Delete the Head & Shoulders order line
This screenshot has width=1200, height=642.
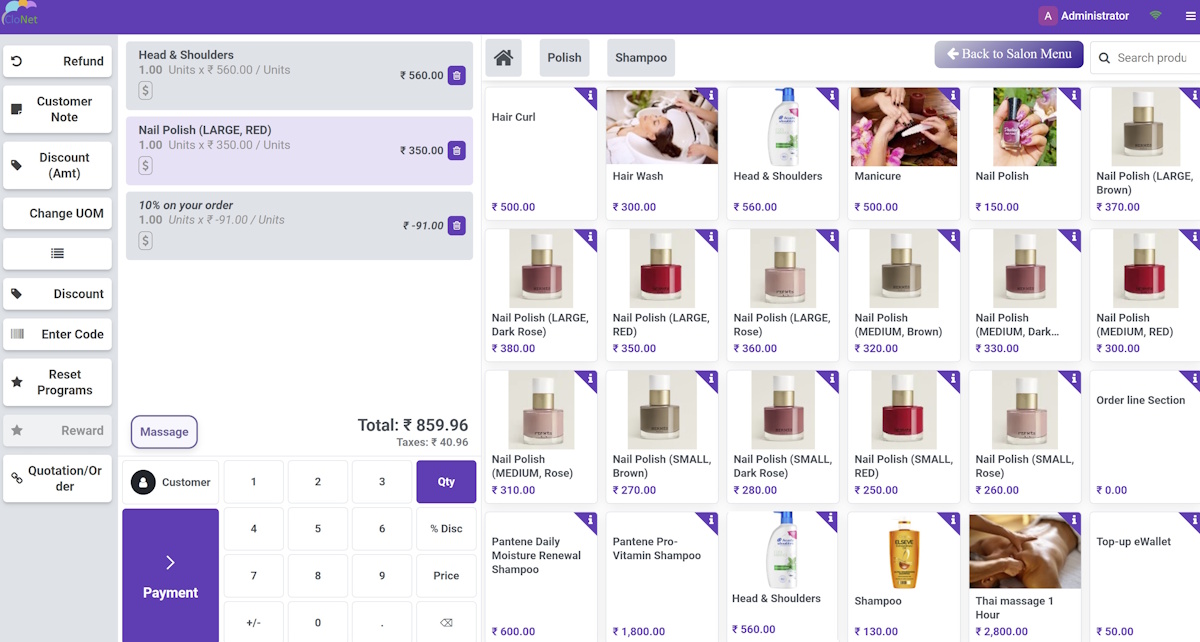(456, 75)
